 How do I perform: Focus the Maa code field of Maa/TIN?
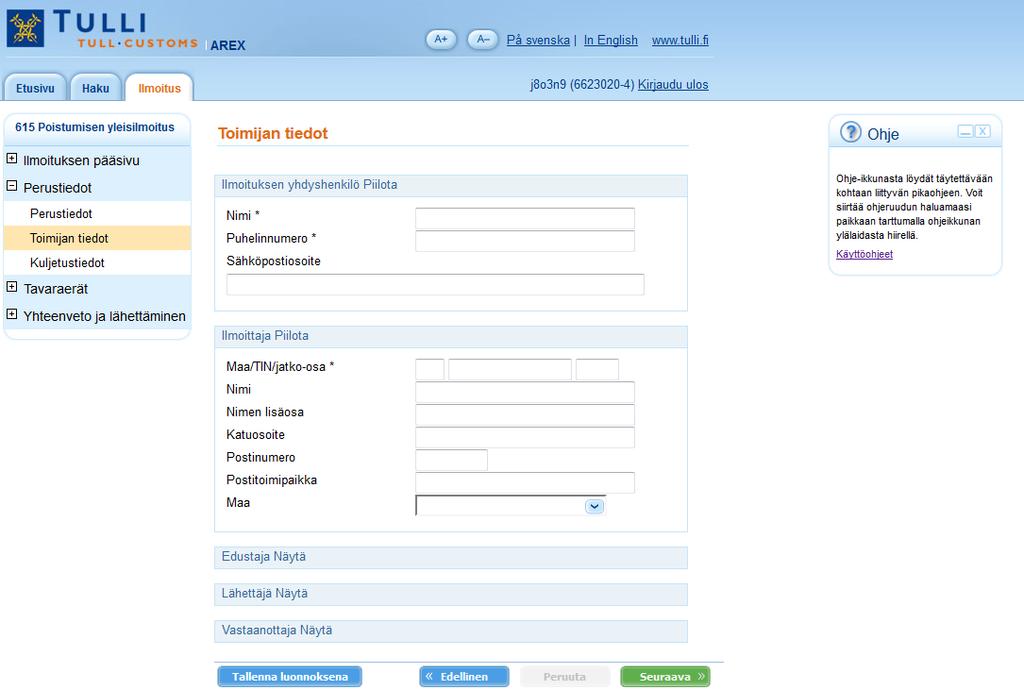click(430, 369)
